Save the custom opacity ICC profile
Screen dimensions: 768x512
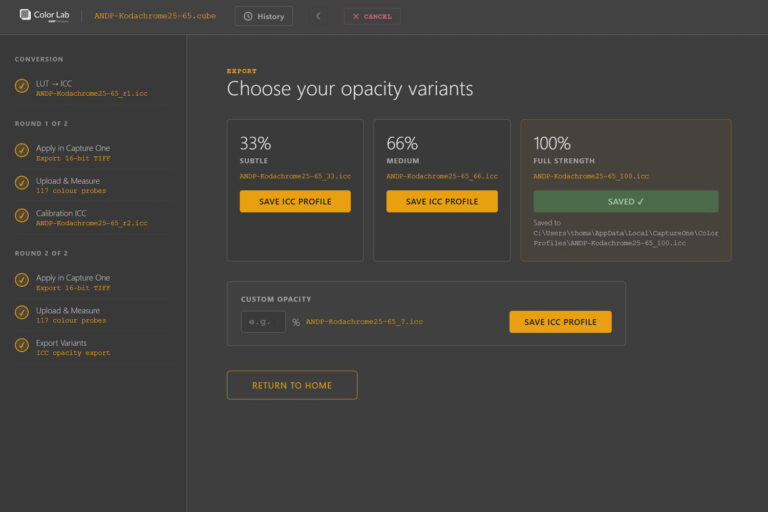point(560,322)
